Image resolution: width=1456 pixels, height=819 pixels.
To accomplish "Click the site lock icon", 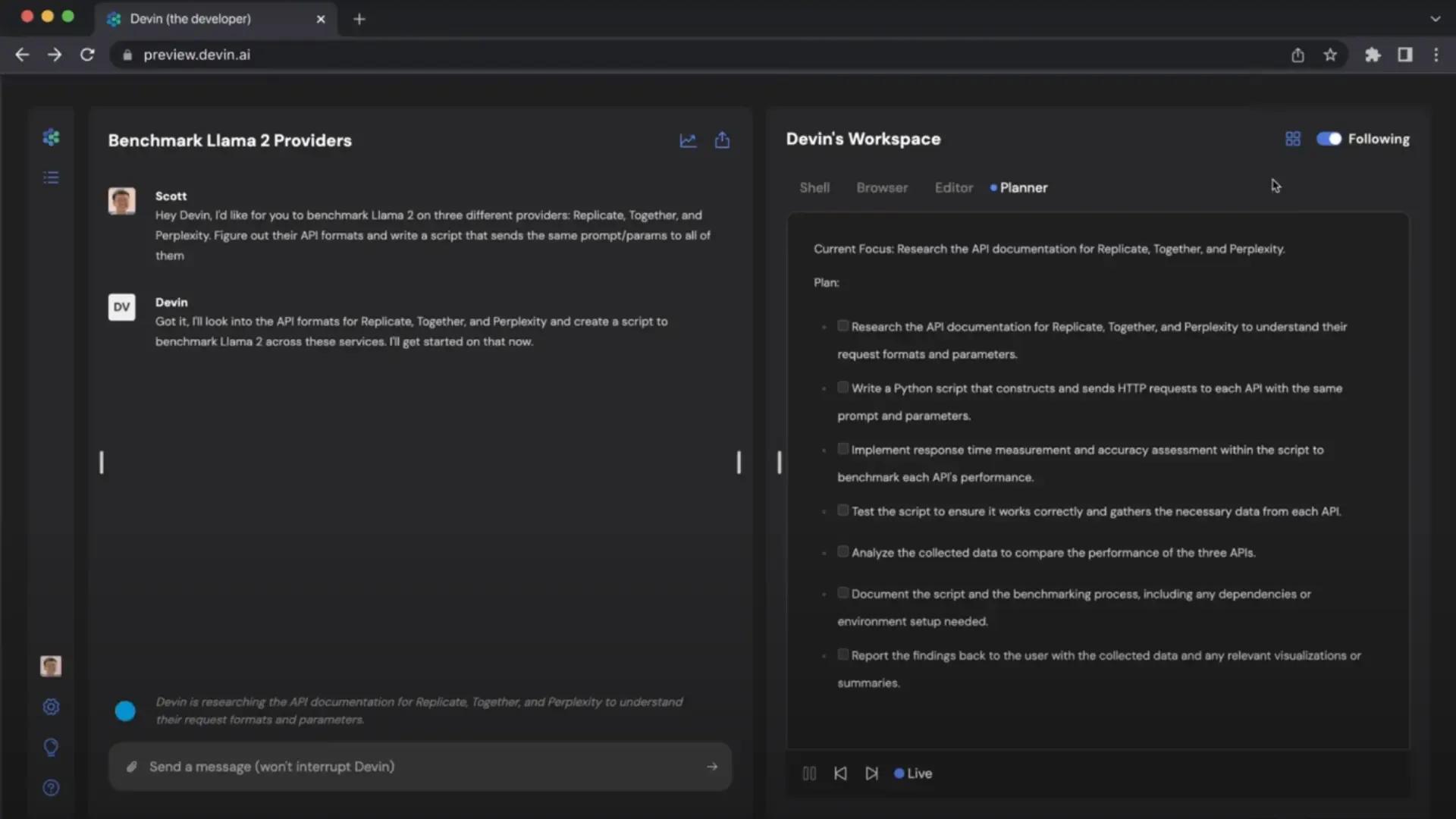I will 127,55.
